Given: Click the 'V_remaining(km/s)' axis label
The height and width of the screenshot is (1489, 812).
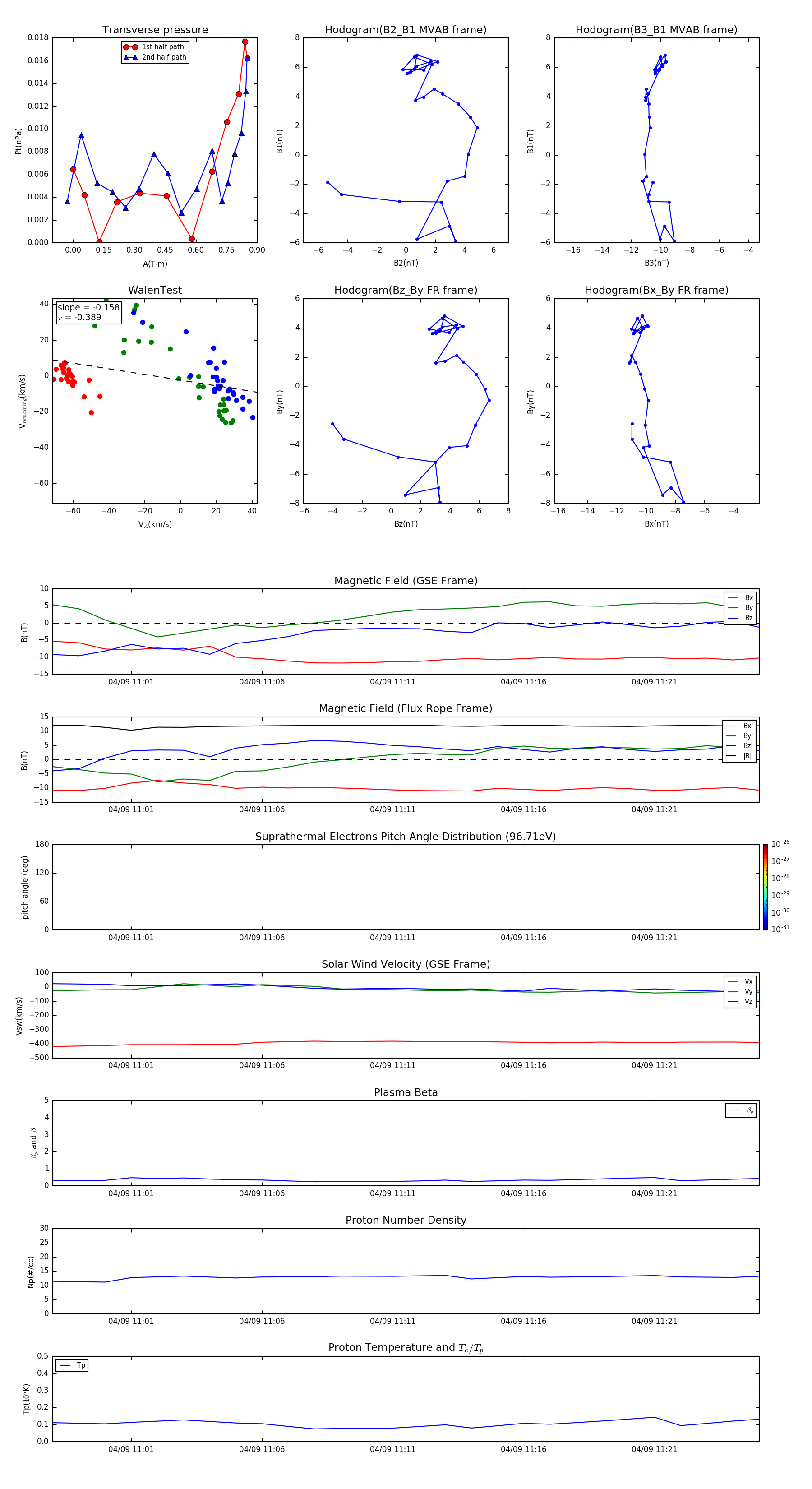Looking at the screenshot, I should [22, 401].
